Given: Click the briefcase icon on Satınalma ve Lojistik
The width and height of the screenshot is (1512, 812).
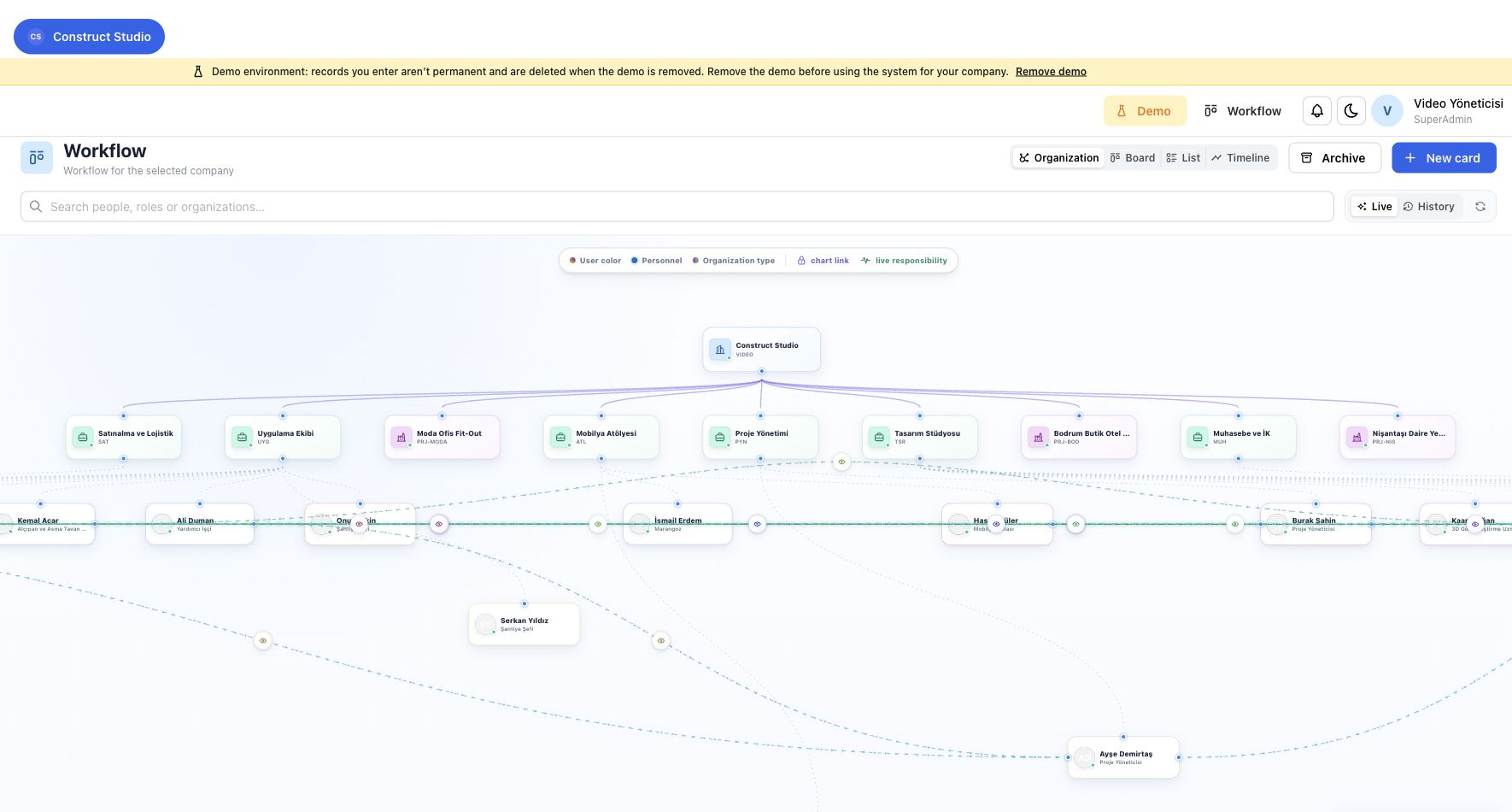Looking at the screenshot, I should coord(83,438).
